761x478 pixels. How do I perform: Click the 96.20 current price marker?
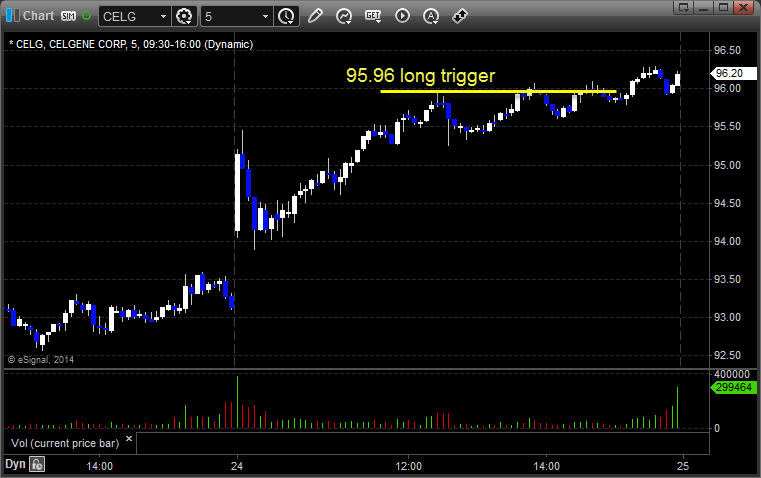click(x=733, y=73)
